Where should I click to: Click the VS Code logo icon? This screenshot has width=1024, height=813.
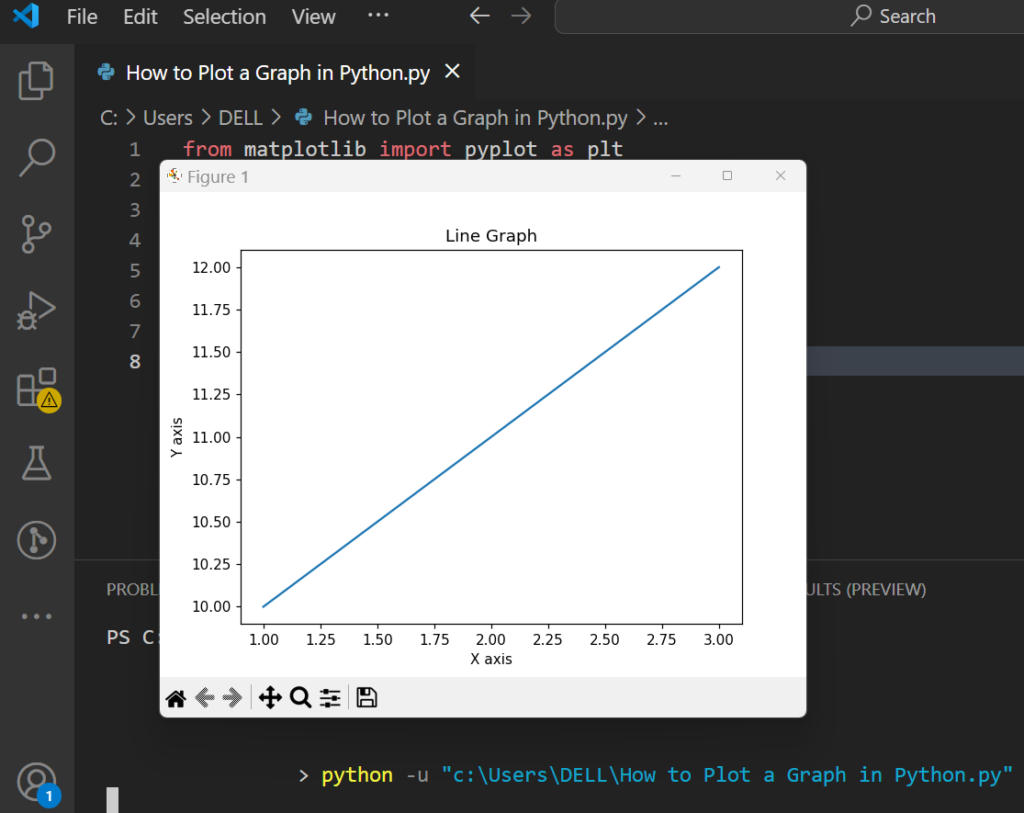26,16
